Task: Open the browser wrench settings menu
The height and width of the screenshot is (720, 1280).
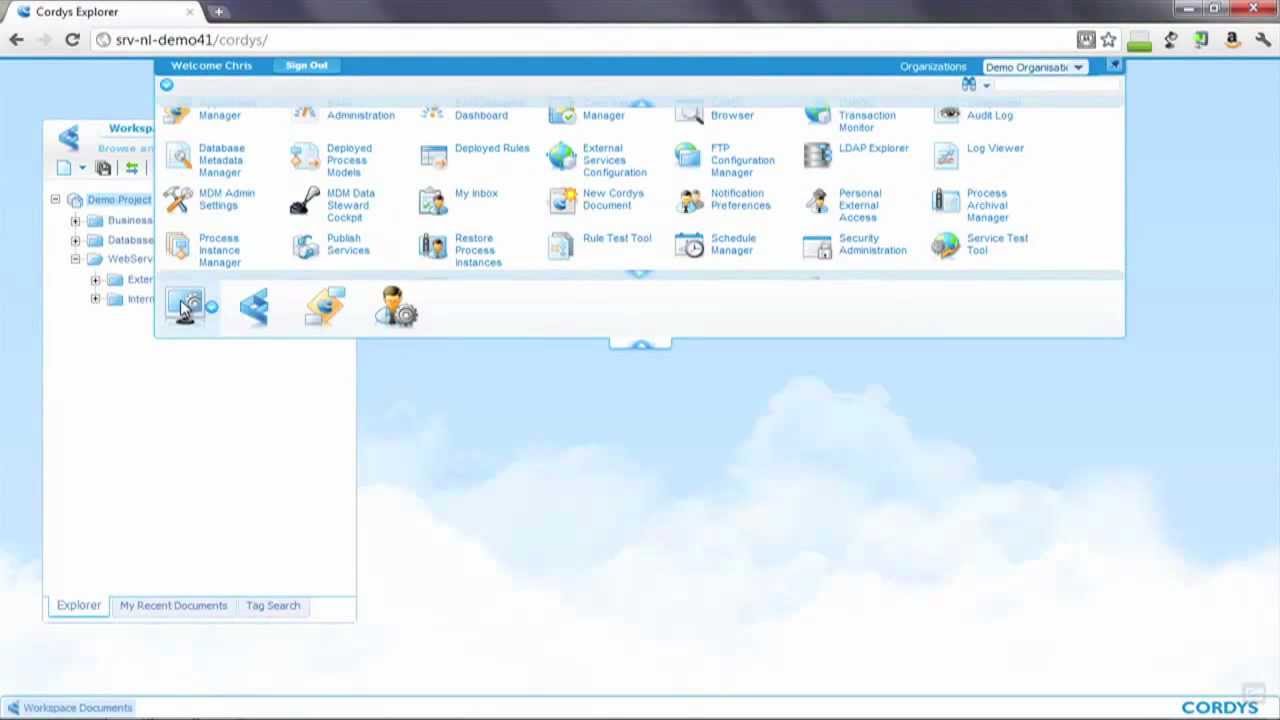Action: pos(1263,40)
